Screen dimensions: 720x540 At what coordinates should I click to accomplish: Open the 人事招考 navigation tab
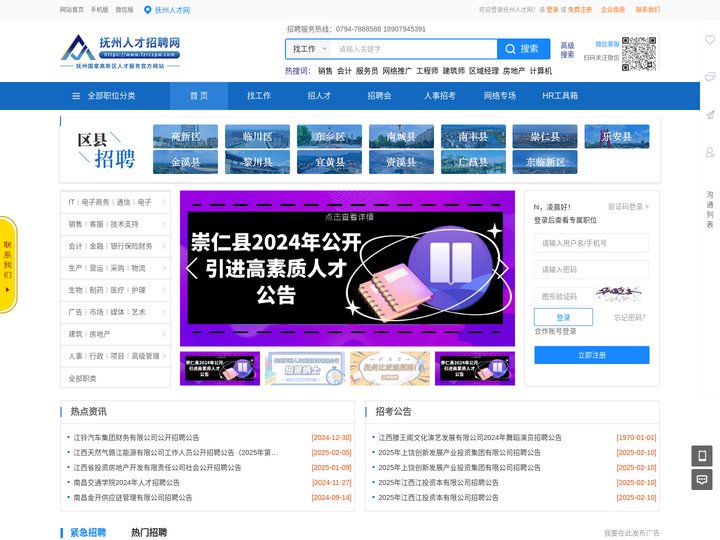[439, 96]
